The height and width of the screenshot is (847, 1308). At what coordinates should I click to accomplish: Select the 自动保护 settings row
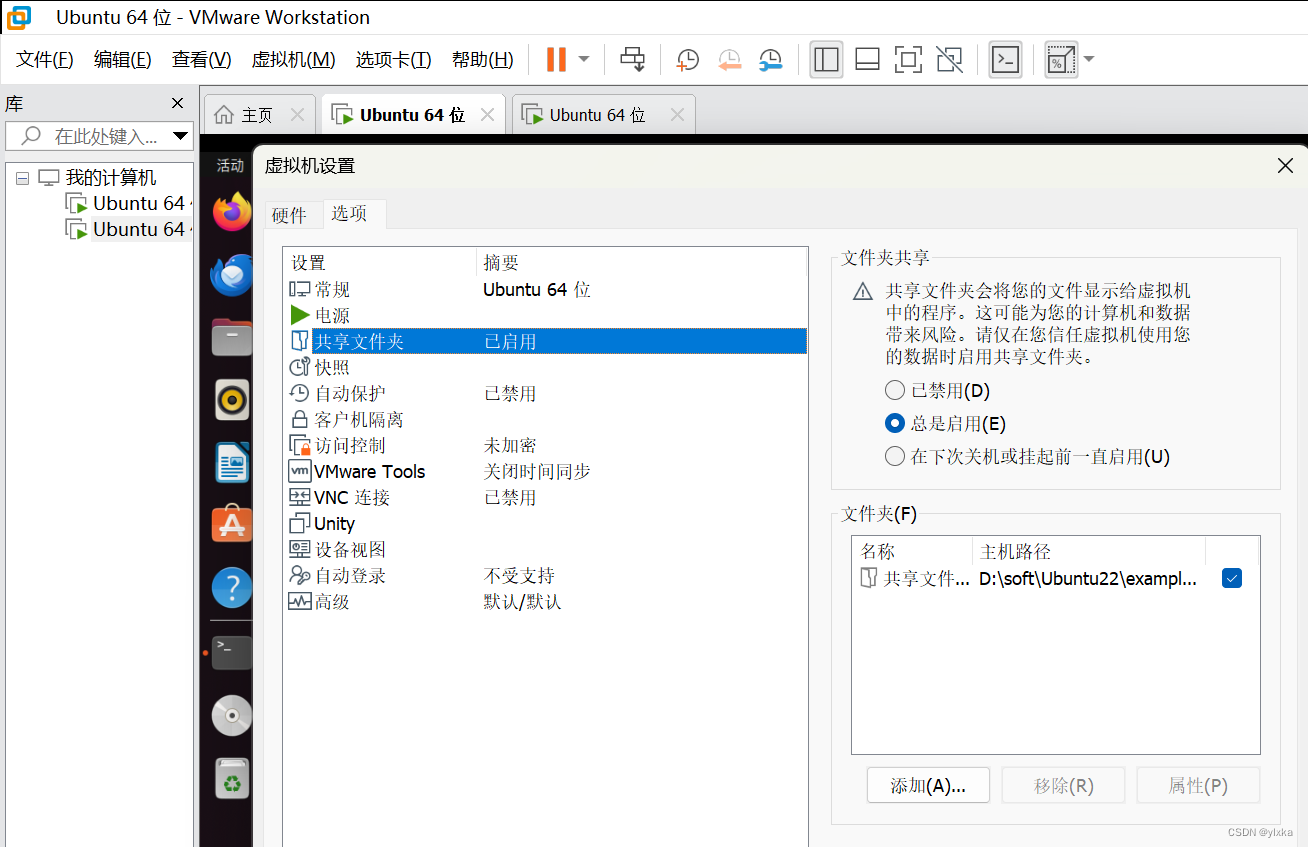point(545,394)
